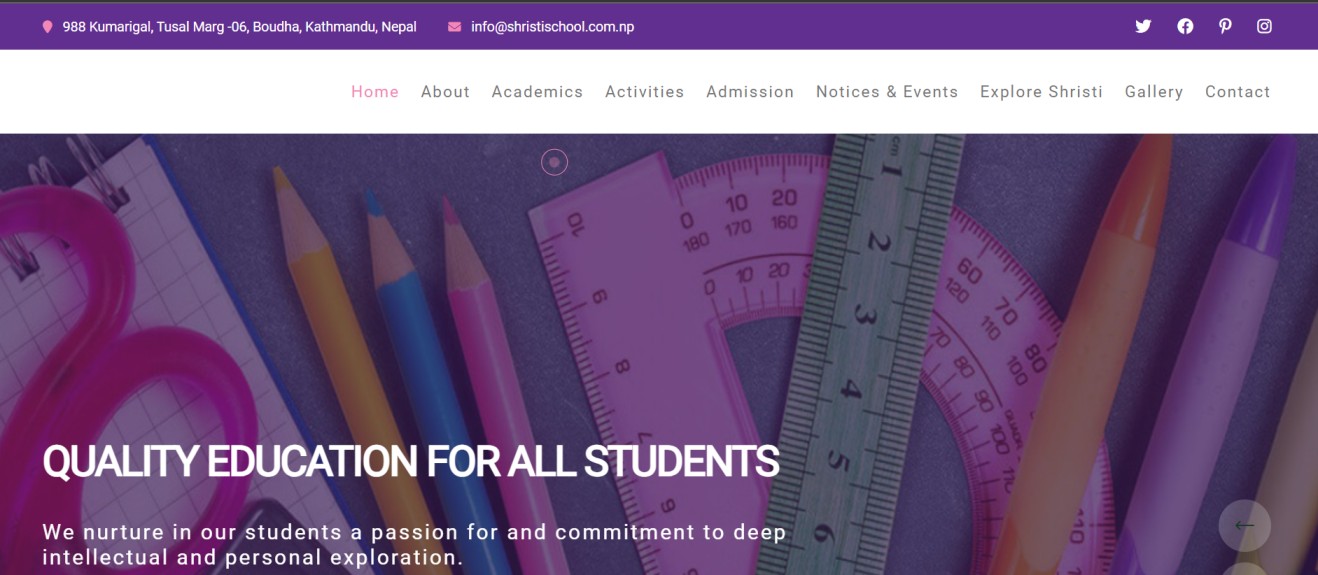Select the circular slider indicator dot
Screen dimensions: 1318x575
pyautogui.click(x=554, y=162)
